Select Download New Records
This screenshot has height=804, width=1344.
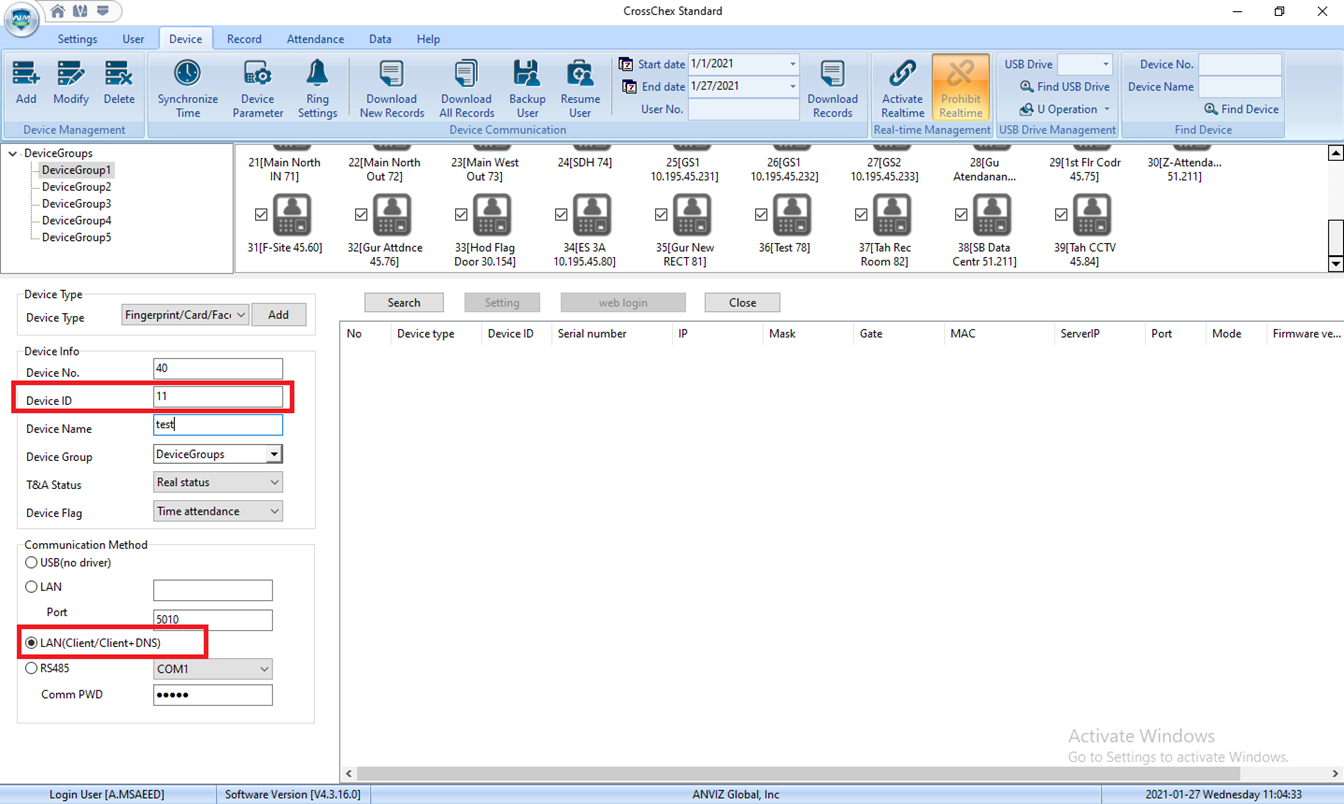391,88
